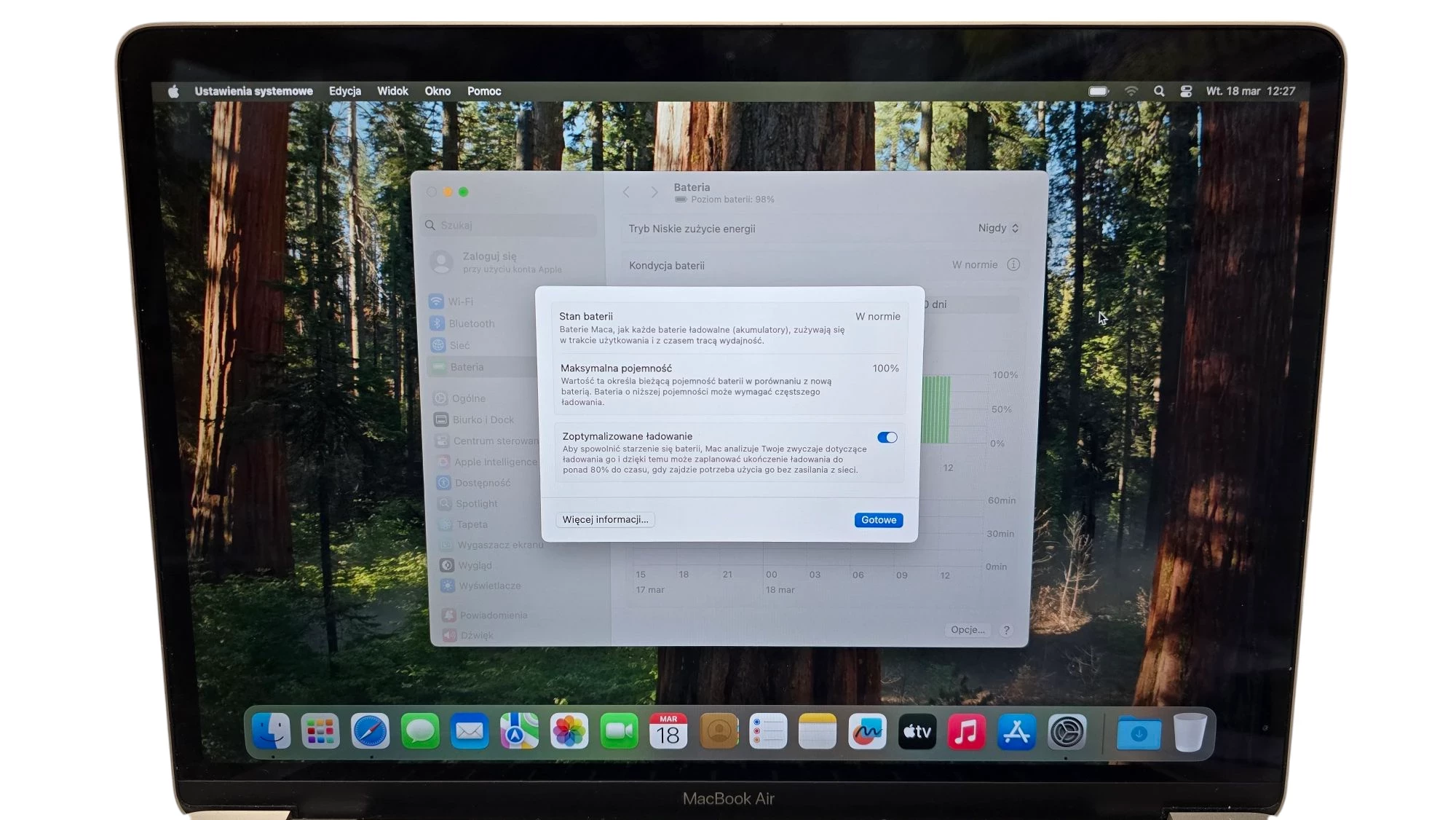Open the Widok menu
This screenshot has width=1456, height=820.
pyautogui.click(x=392, y=90)
